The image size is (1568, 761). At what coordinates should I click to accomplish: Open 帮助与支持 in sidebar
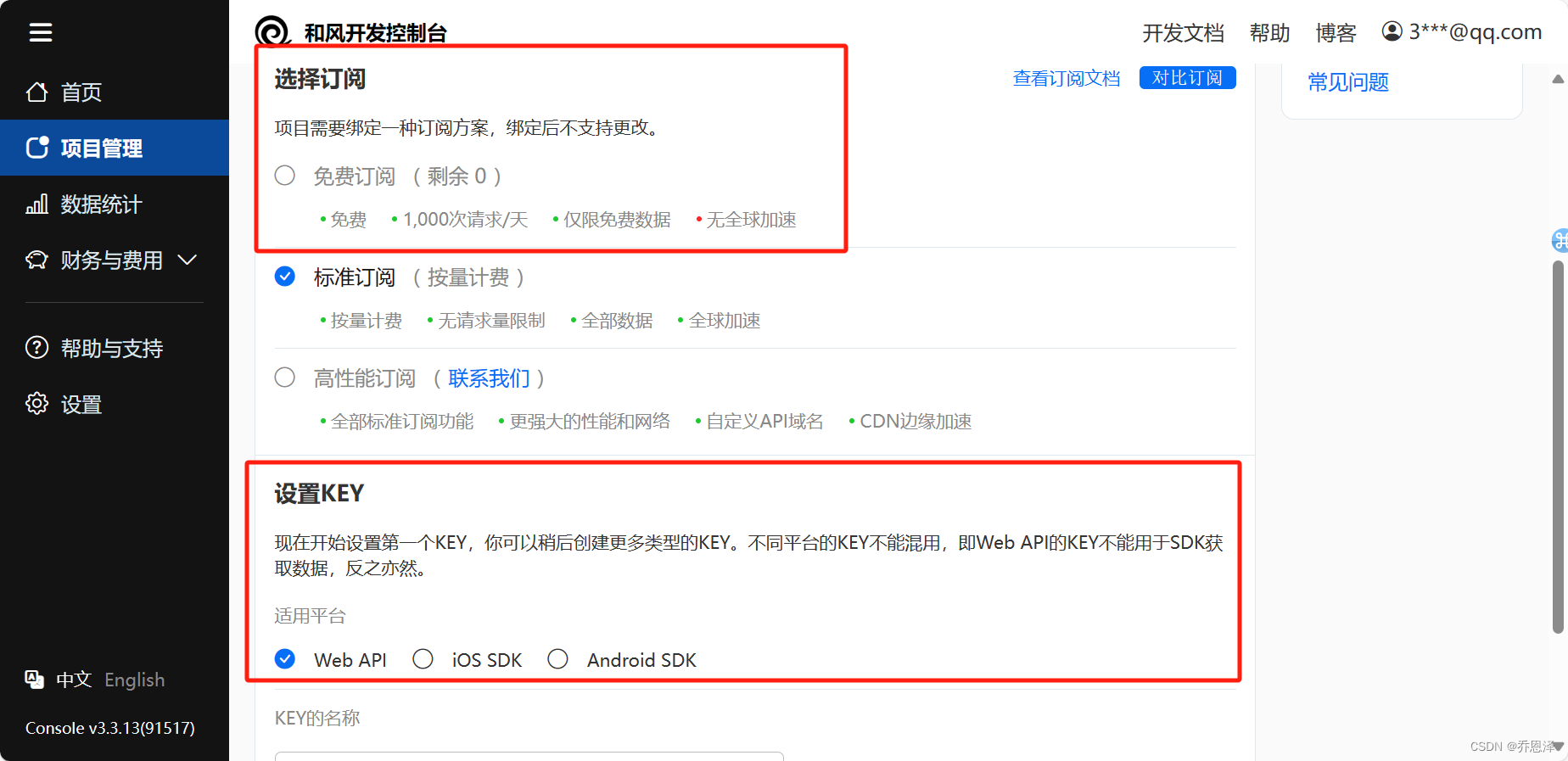115,348
